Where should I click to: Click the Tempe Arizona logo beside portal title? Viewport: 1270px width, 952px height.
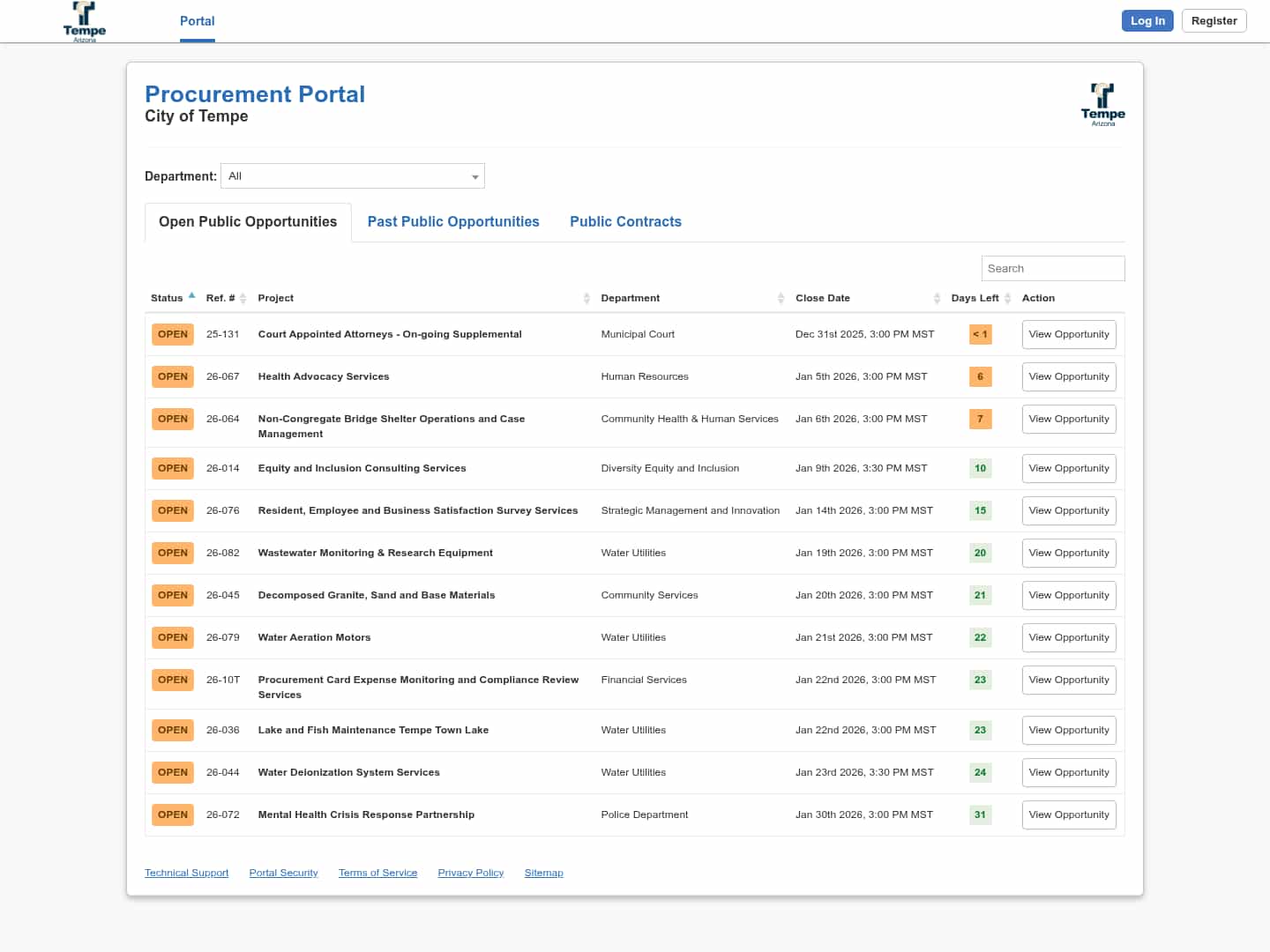tap(1102, 104)
